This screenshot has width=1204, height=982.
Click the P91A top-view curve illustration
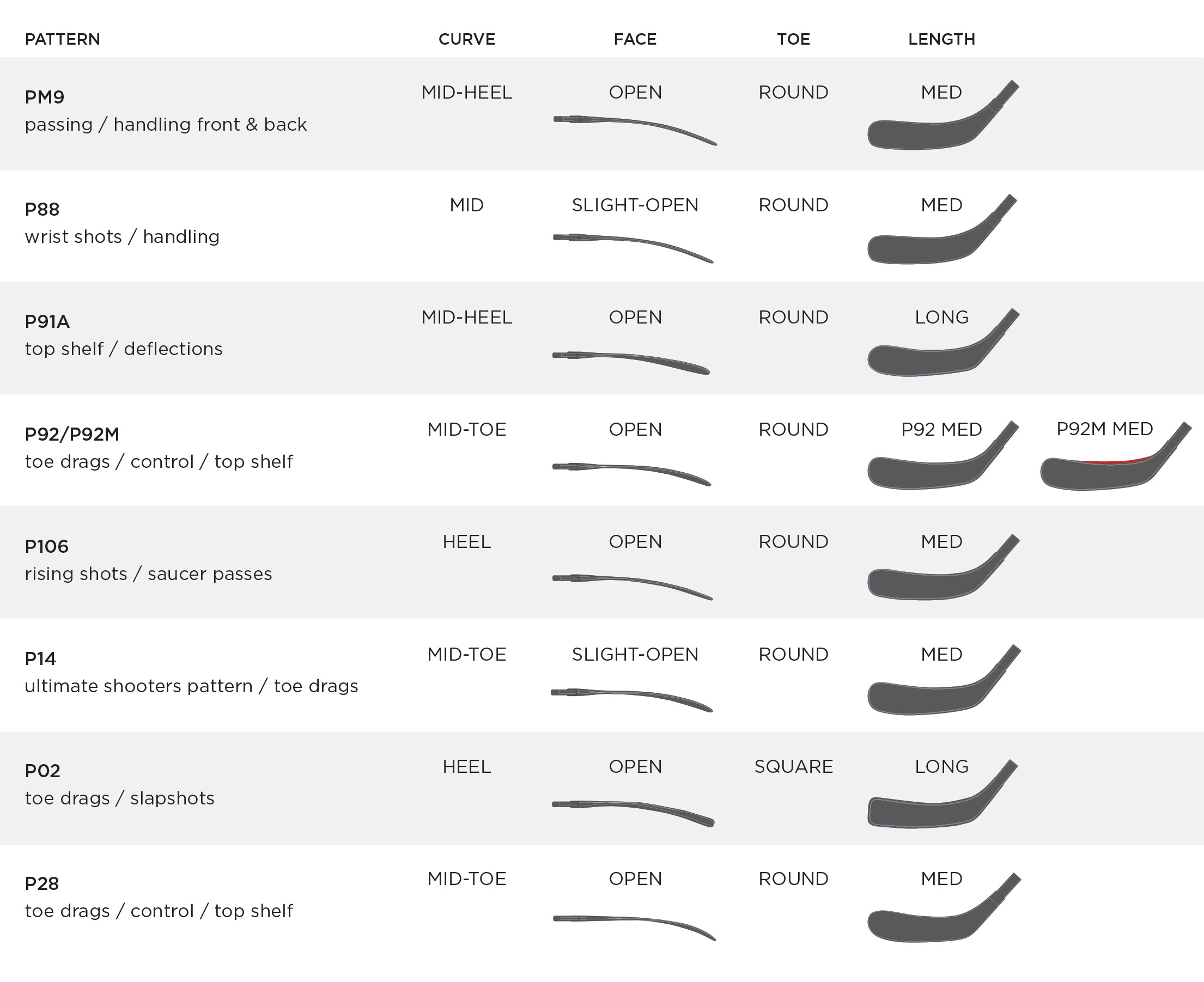(x=631, y=363)
